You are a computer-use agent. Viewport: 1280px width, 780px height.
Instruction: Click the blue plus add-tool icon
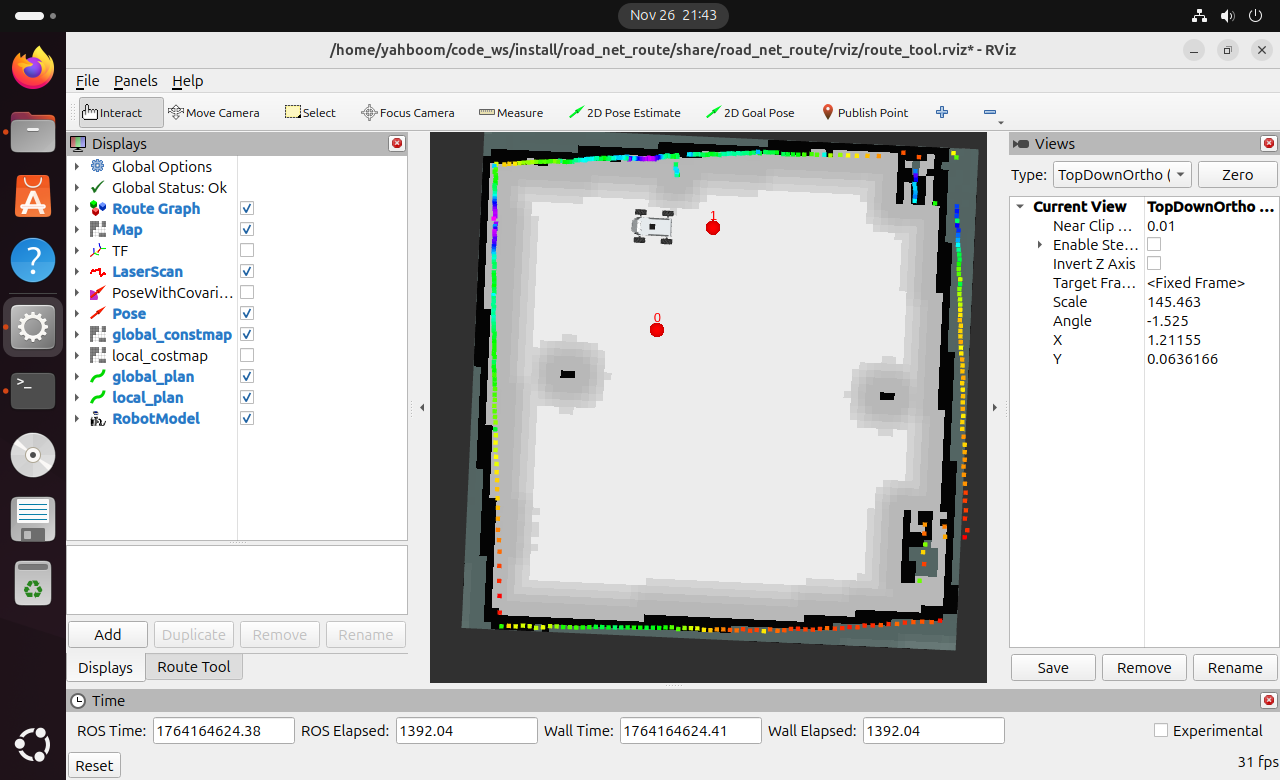pos(941,112)
